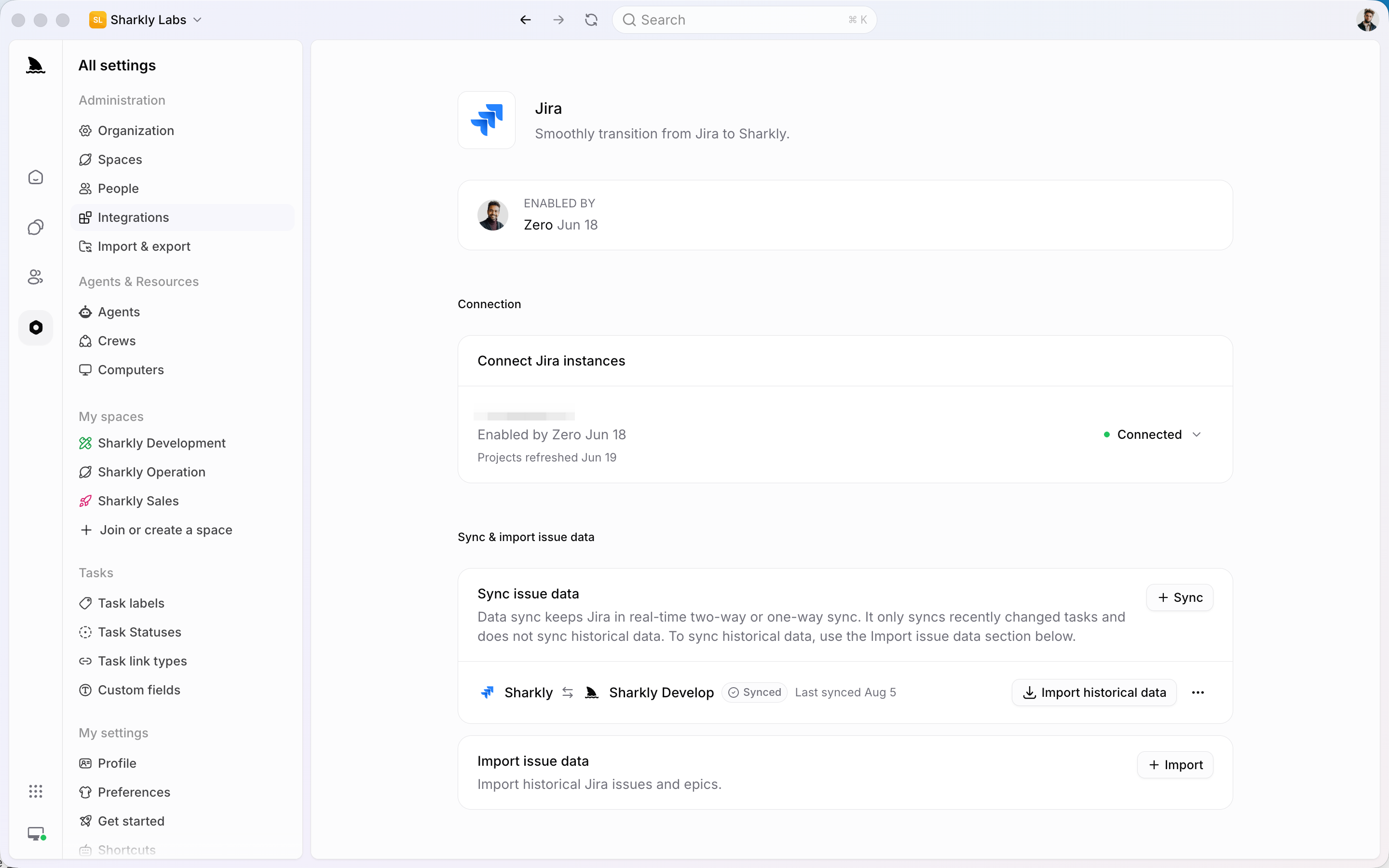Viewport: 1389px width, 868px height.
Task: Click the Search field
Action: click(x=745, y=20)
